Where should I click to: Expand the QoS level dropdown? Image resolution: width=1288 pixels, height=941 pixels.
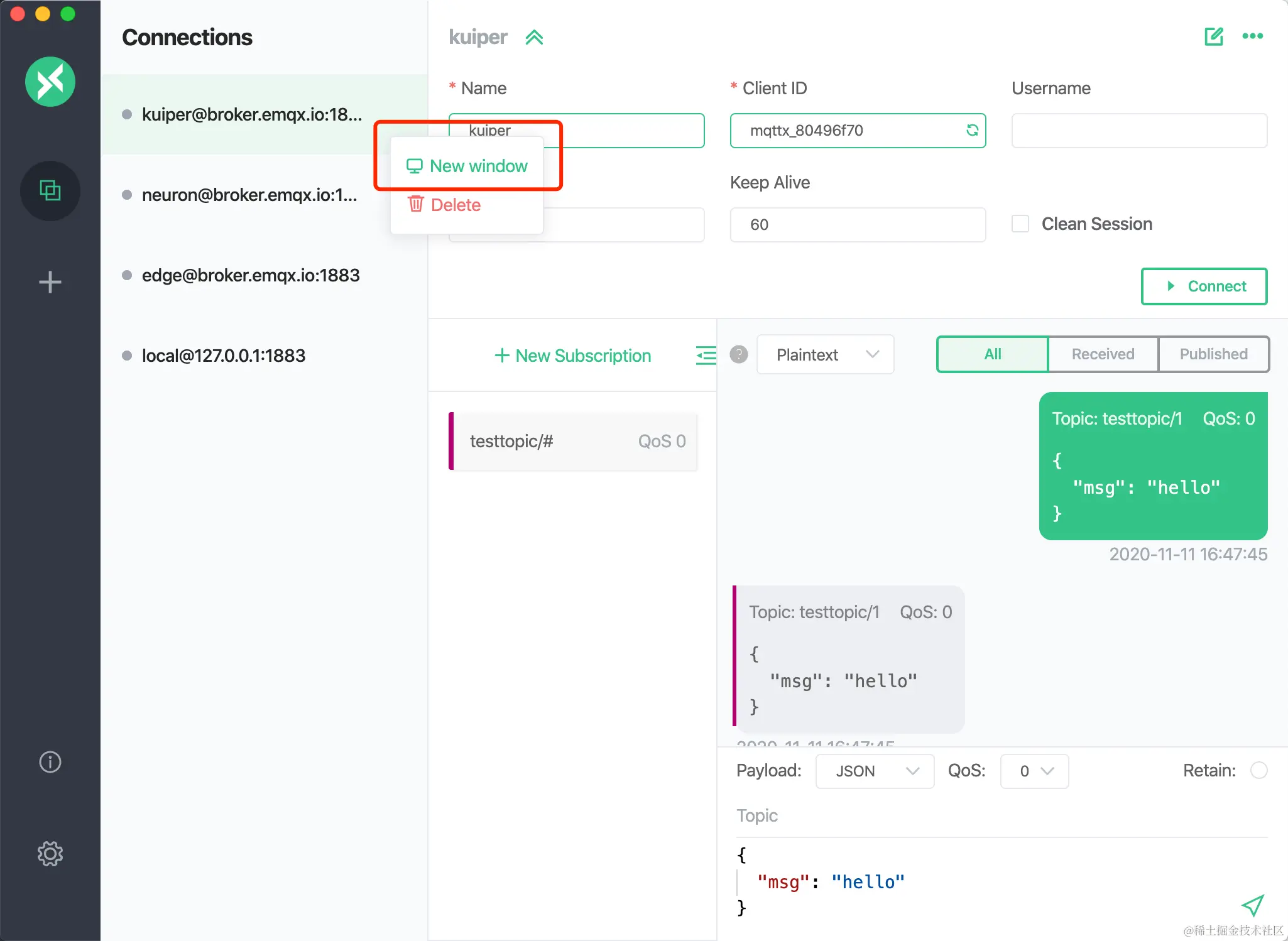1034,771
